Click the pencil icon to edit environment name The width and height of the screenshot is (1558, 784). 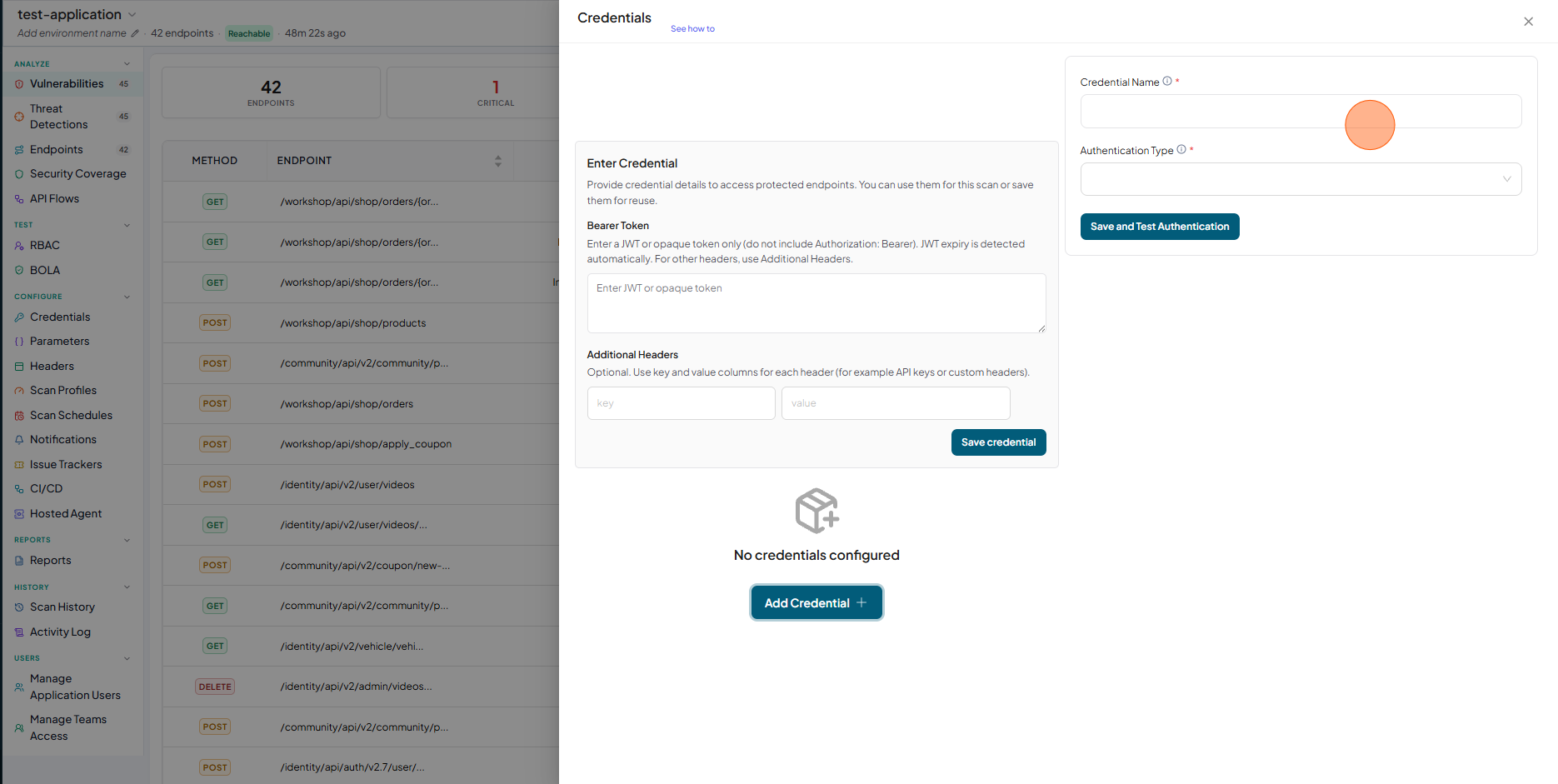tap(135, 33)
